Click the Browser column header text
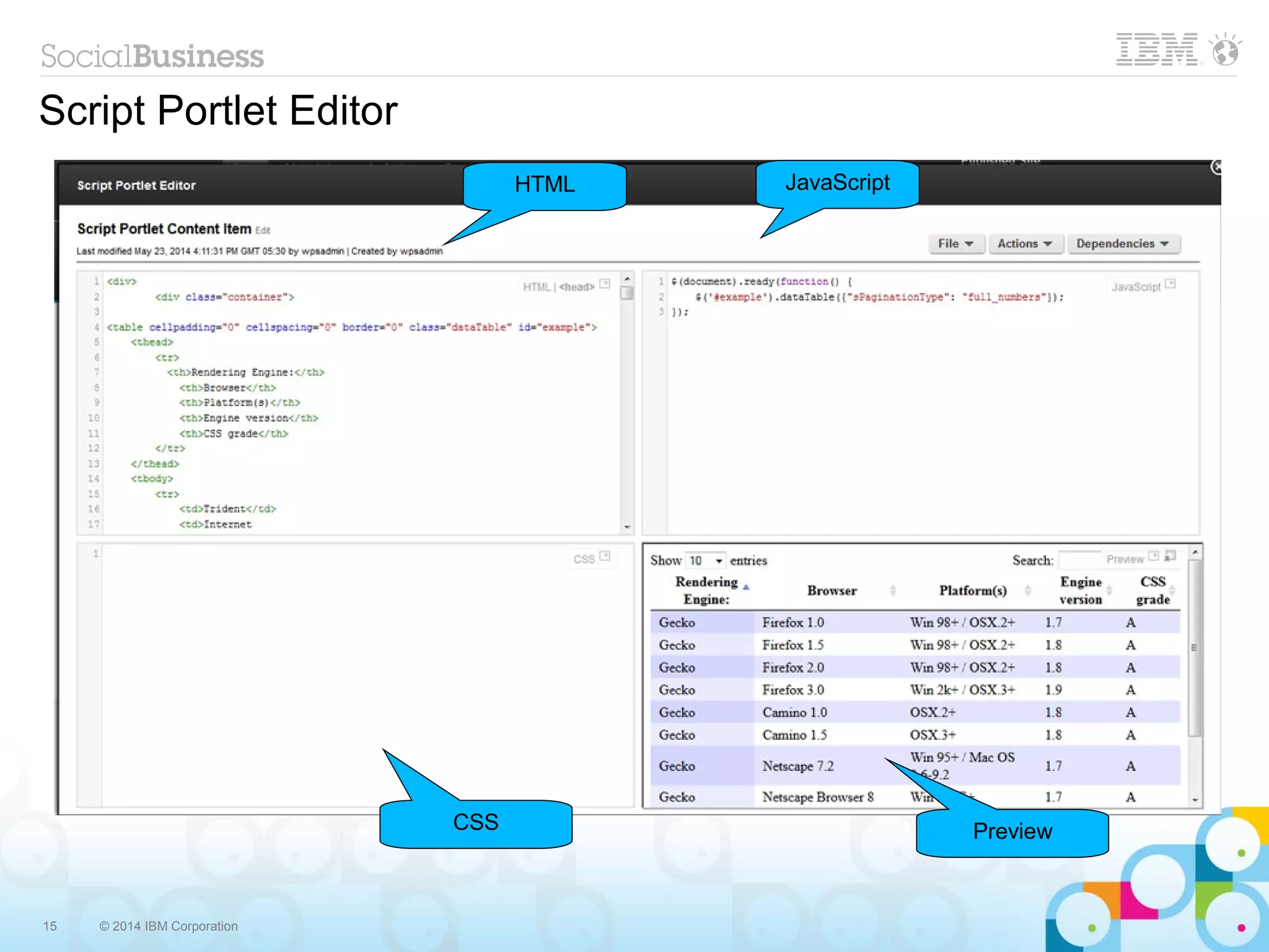This screenshot has width=1269, height=952. coord(832,590)
